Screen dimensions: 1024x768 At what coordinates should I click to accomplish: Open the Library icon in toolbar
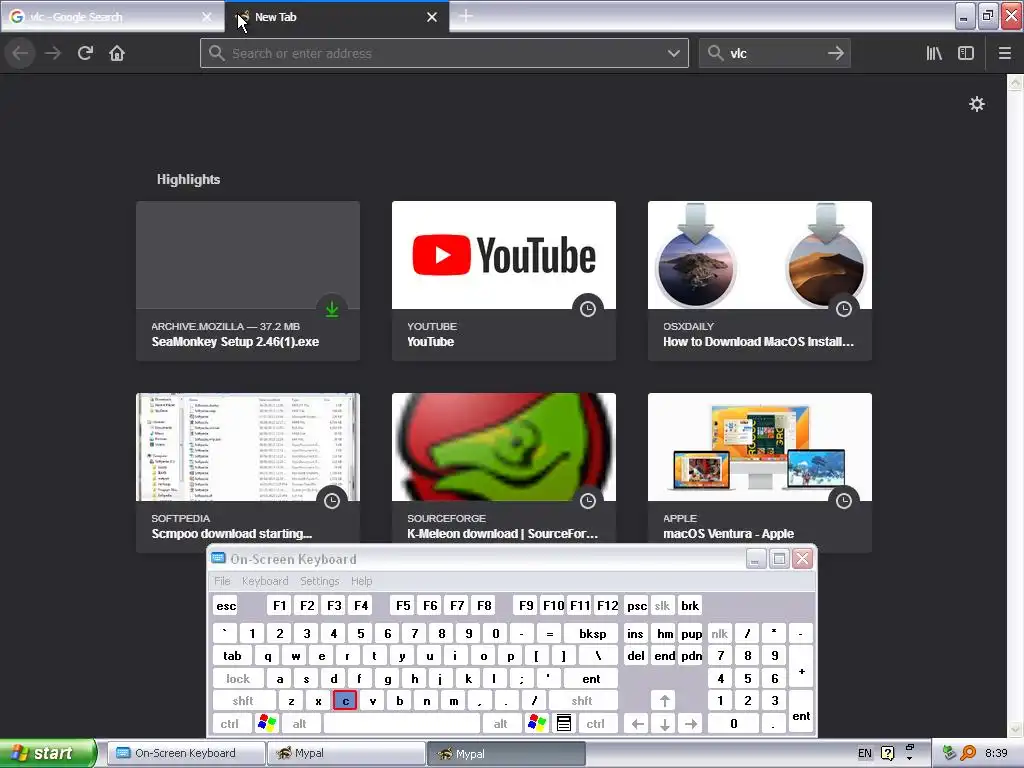(x=934, y=53)
